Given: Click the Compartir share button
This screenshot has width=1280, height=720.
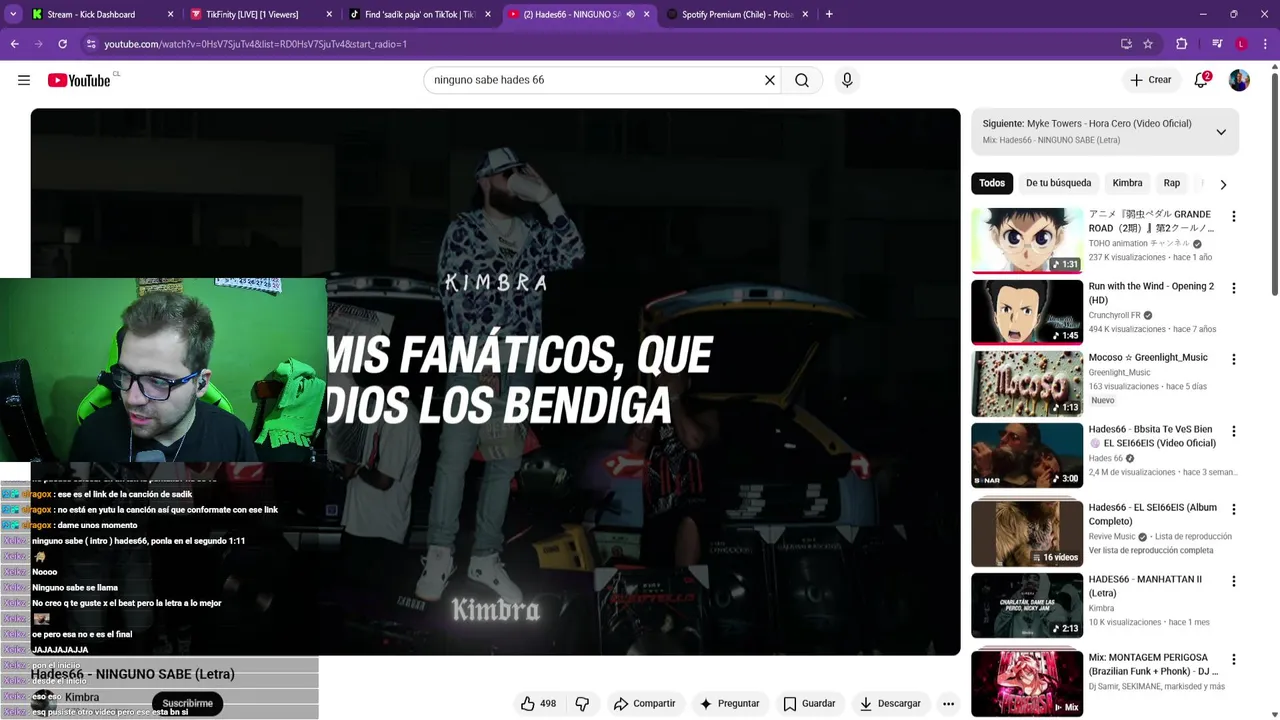Looking at the screenshot, I should [x=645, y=704].
